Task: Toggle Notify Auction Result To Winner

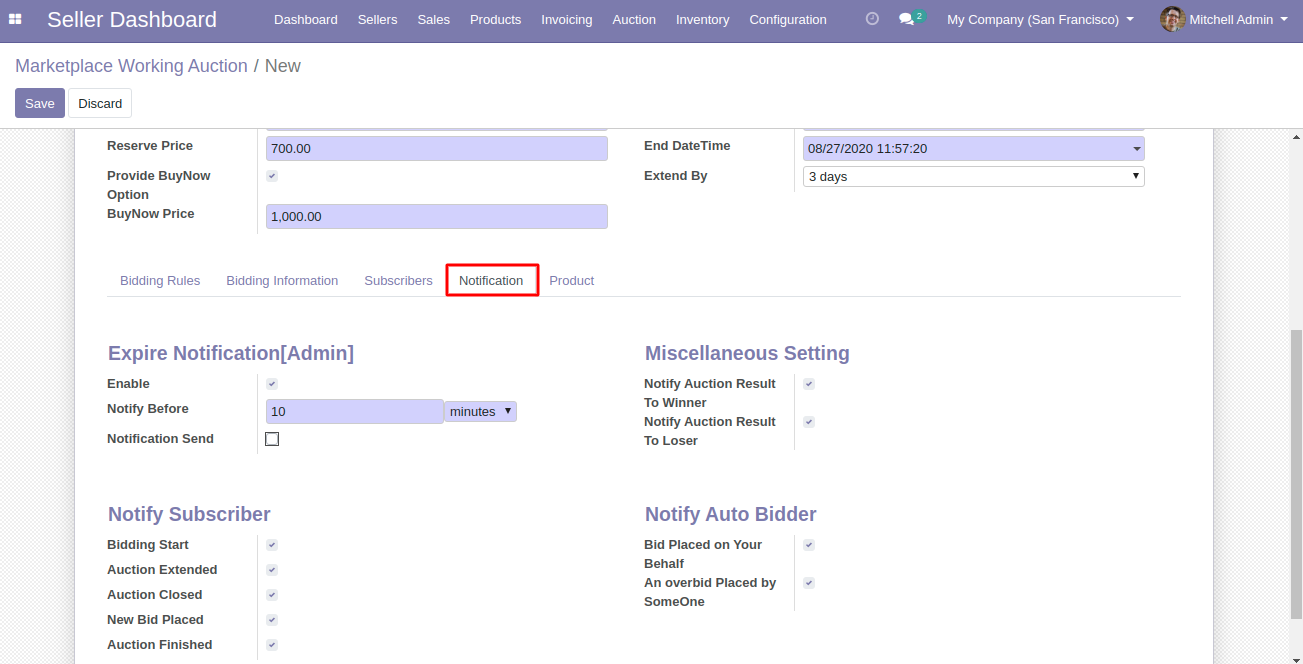Action: tap(809, 384)
